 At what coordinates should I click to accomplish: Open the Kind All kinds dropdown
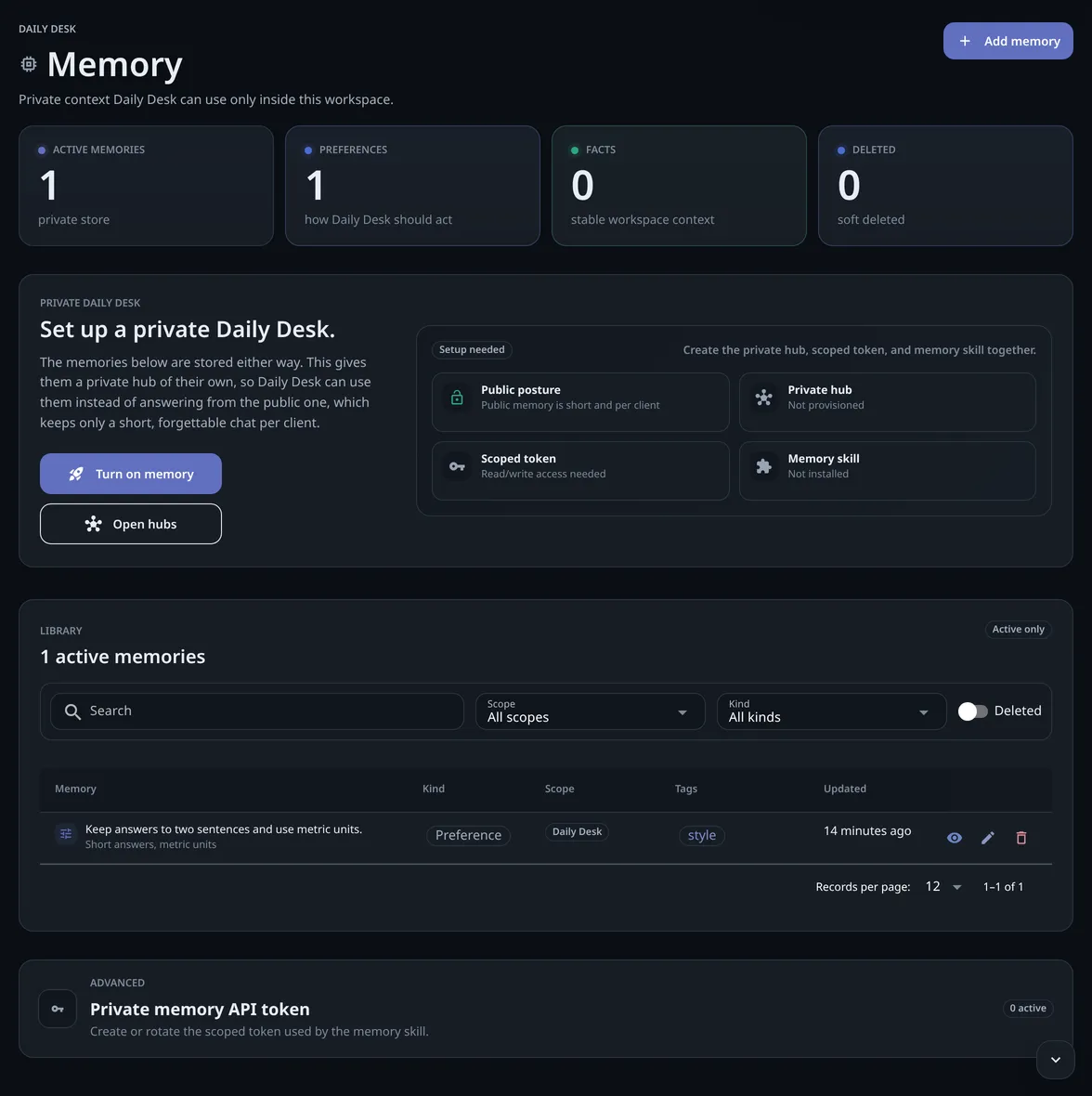(x=831, y=711)
